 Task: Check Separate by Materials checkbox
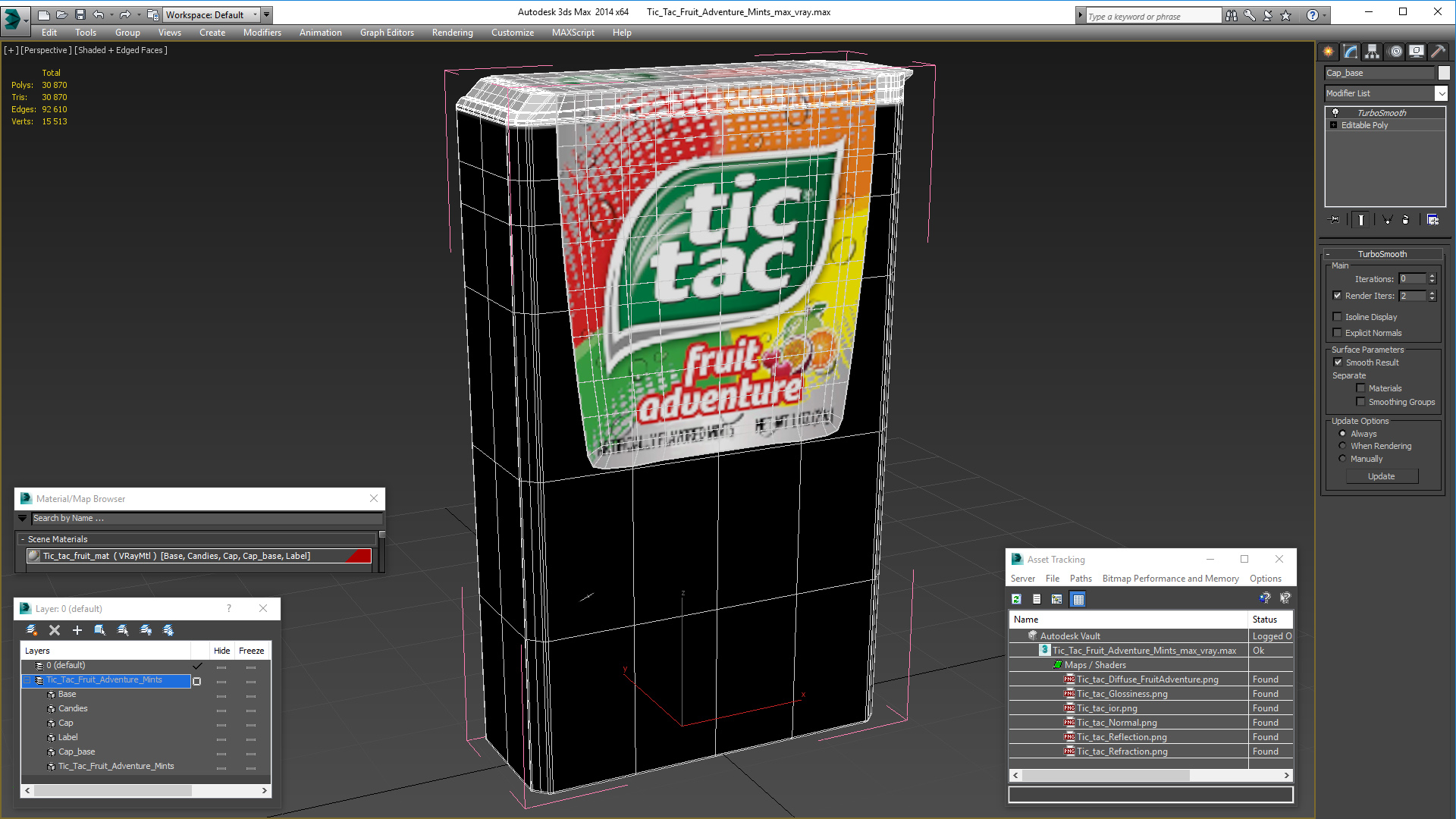click(1361, 388)
